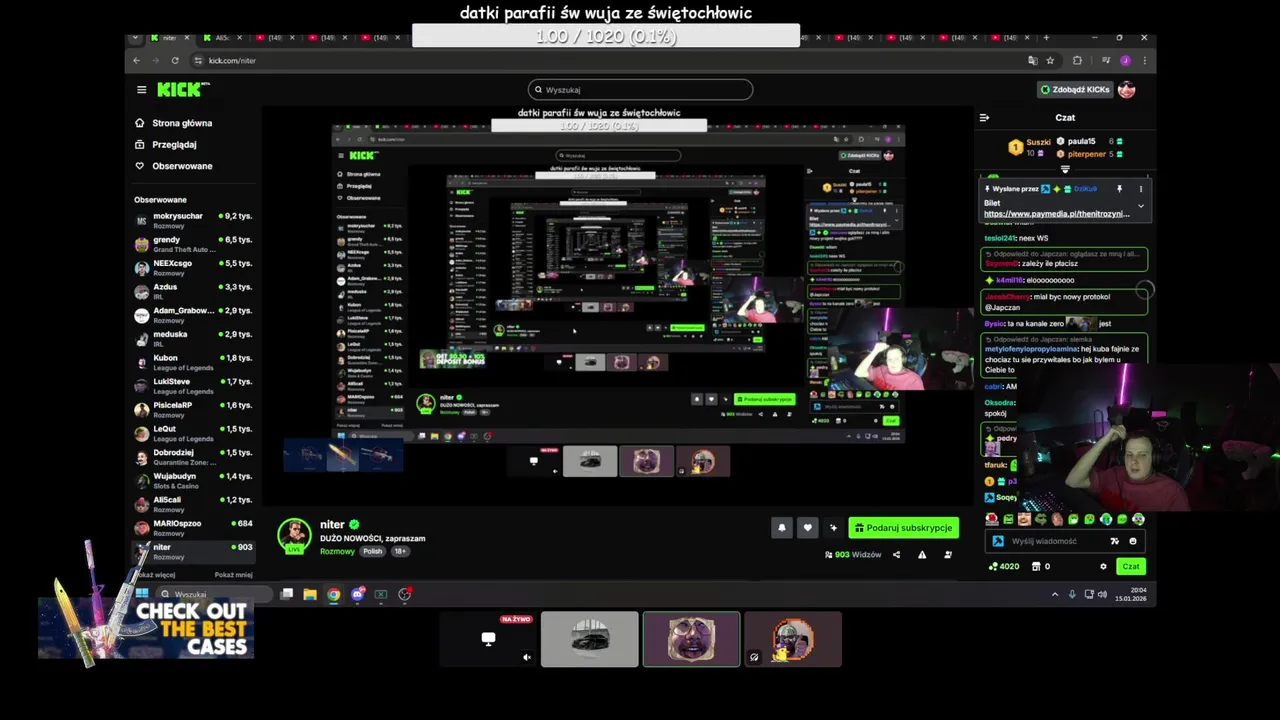Open followed channel NEEXcsgo
The height and width of the screenshot is (720, 1280).
pyautogui.click(x=193, y=267)
